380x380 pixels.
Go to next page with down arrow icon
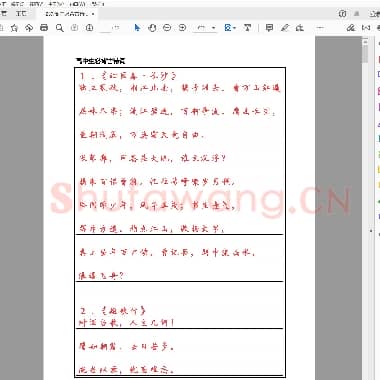click(89, 28)
